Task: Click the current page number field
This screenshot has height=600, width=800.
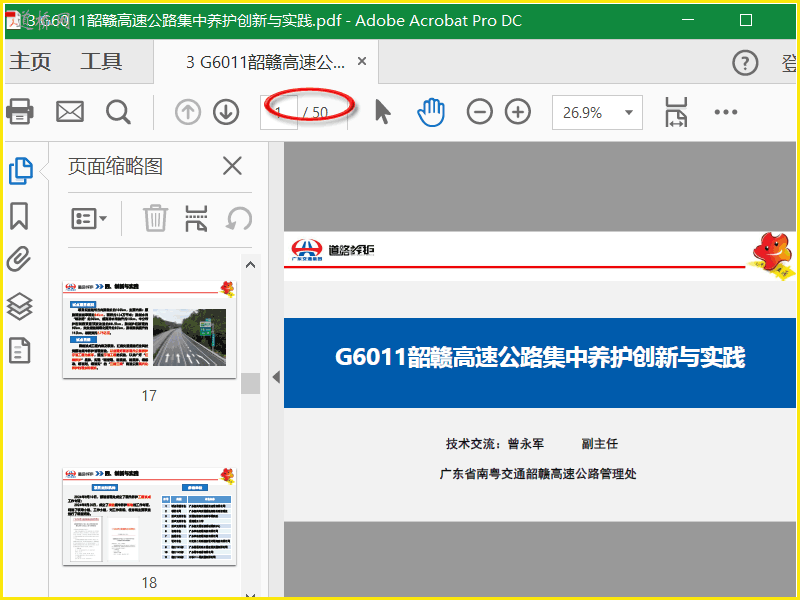Action: pos(279,112)
